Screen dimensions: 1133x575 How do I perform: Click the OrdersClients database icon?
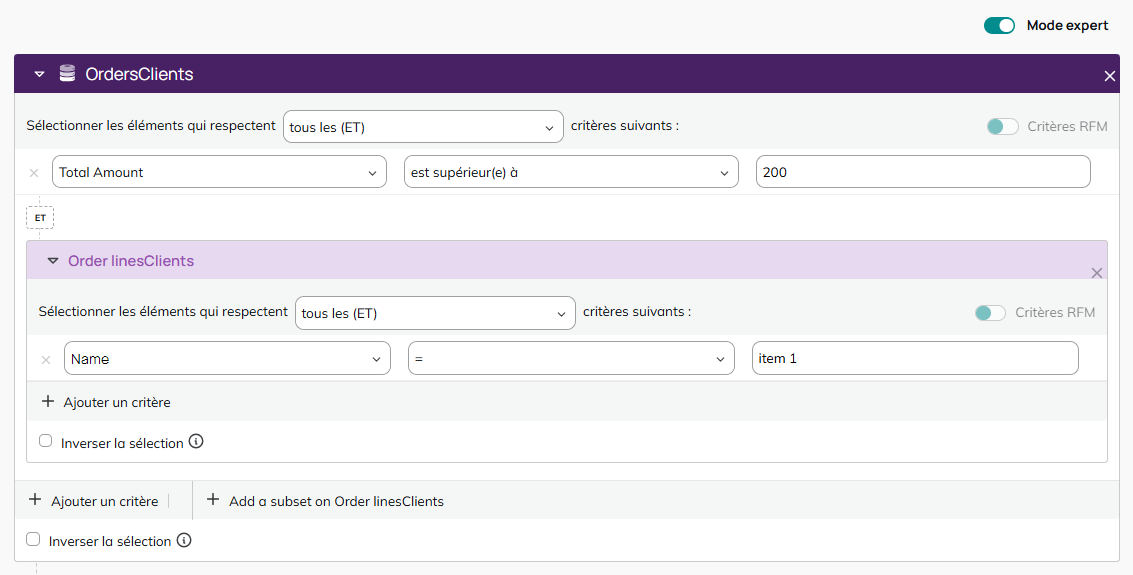click(67, 73)
